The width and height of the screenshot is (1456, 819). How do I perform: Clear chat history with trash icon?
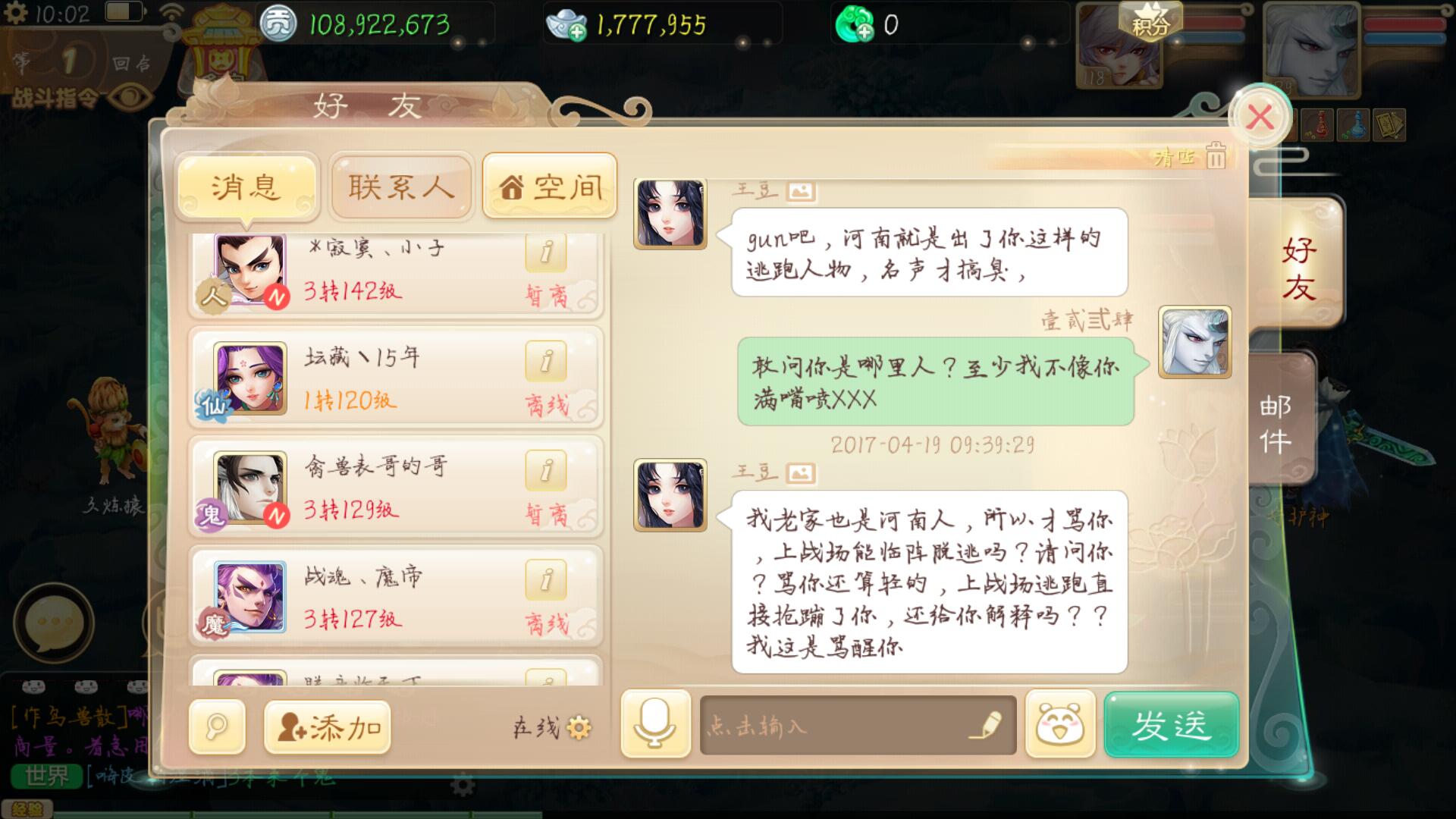1216,155
